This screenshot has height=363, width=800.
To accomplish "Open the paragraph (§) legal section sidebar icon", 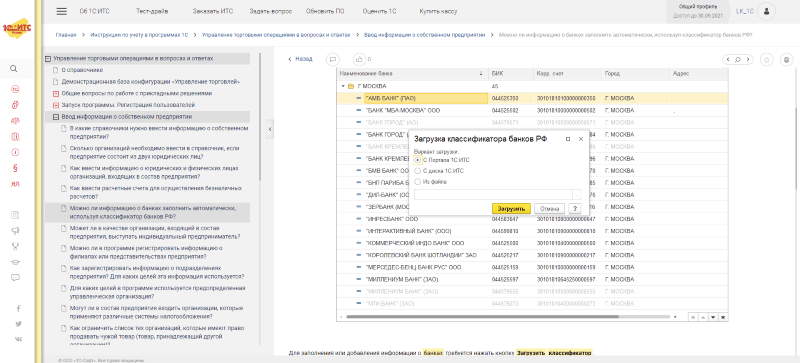I will (x=15, y=168).
